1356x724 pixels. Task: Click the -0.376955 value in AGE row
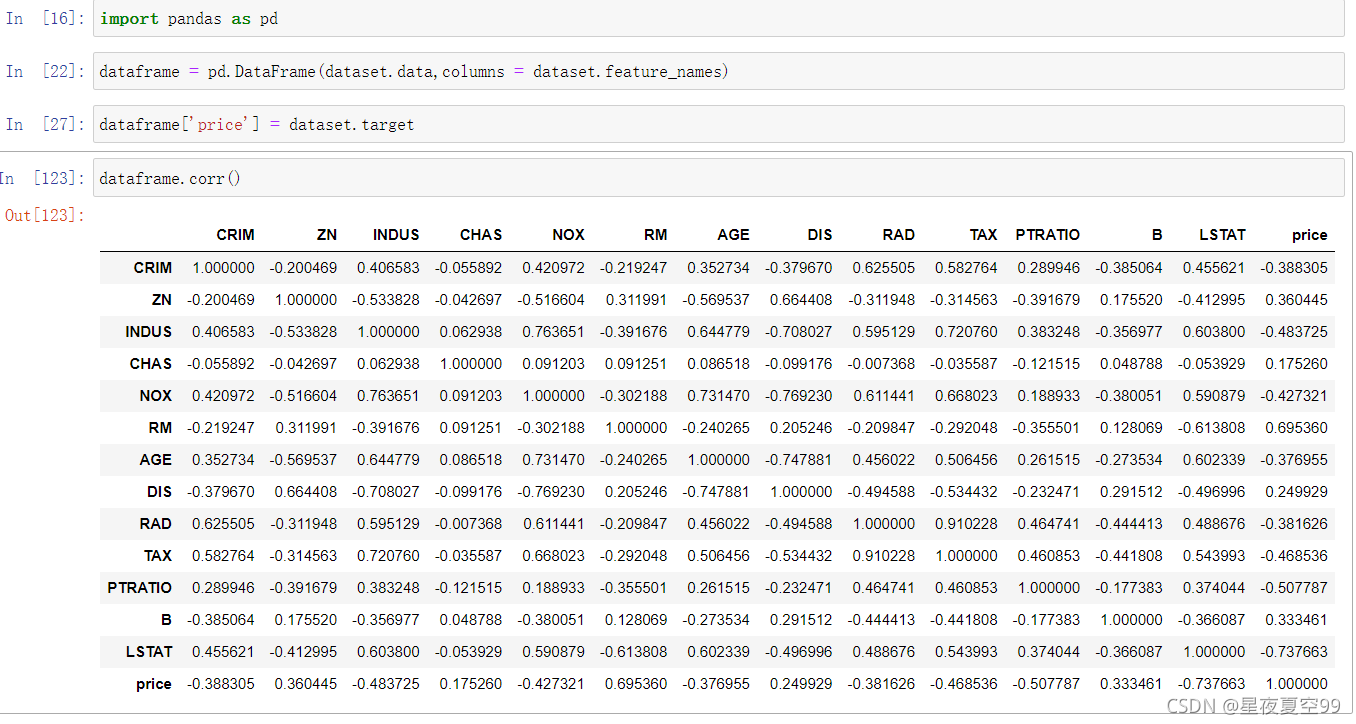coord(1294,460)
